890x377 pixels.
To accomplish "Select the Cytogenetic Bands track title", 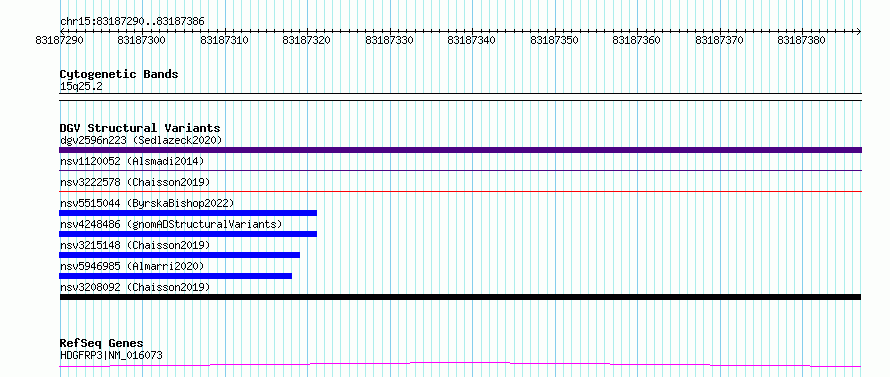I will [x=119, y=74].
